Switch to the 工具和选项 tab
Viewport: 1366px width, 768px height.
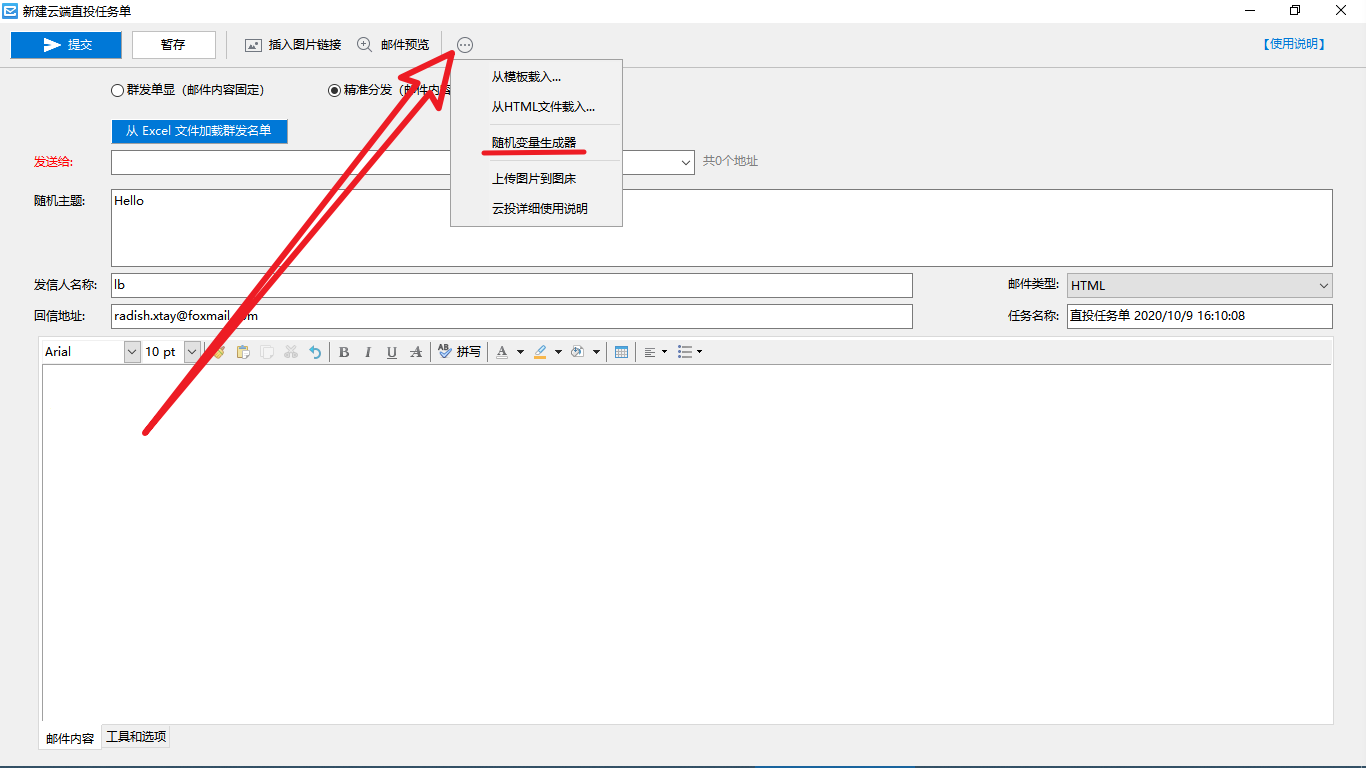(x=136, y=737)
